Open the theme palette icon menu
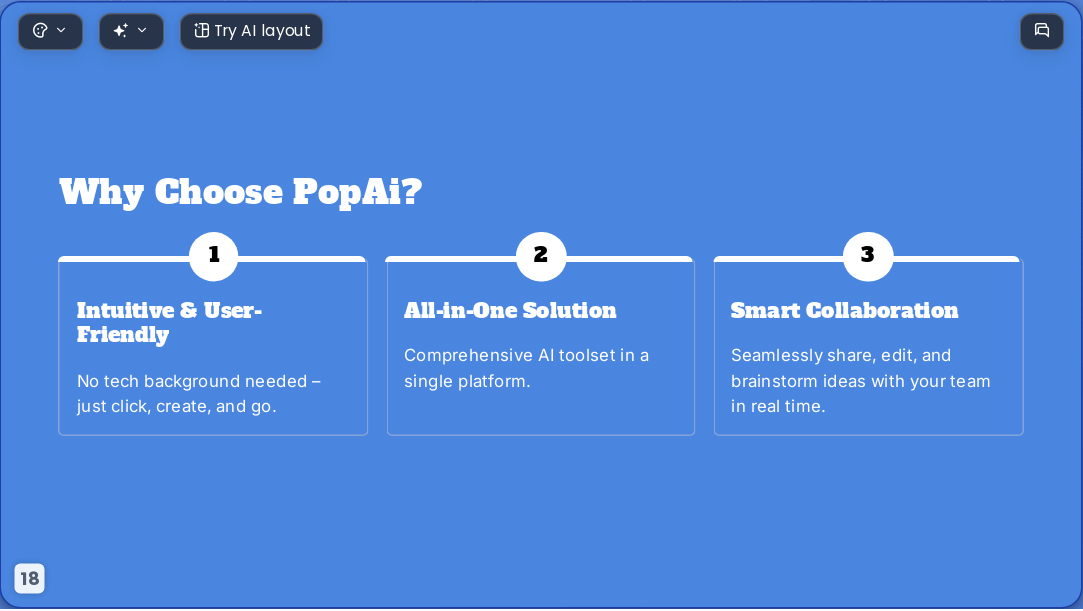 [x=40, y=30]
